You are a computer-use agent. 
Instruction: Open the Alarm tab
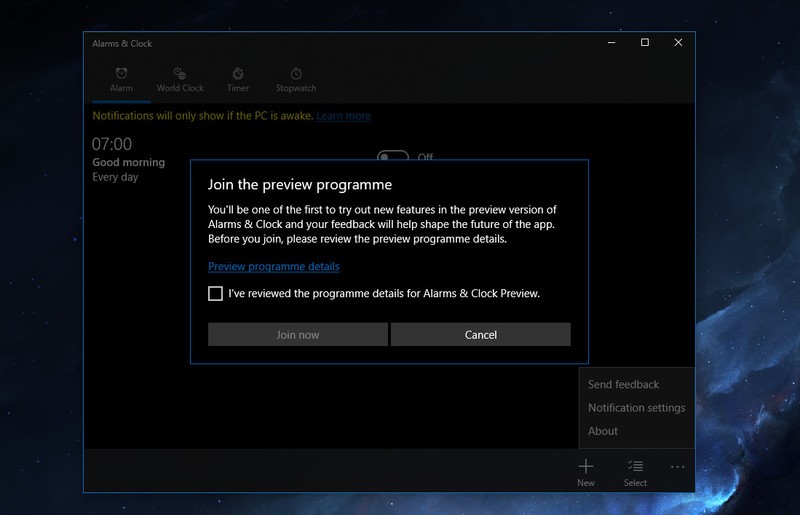[121, 80]
